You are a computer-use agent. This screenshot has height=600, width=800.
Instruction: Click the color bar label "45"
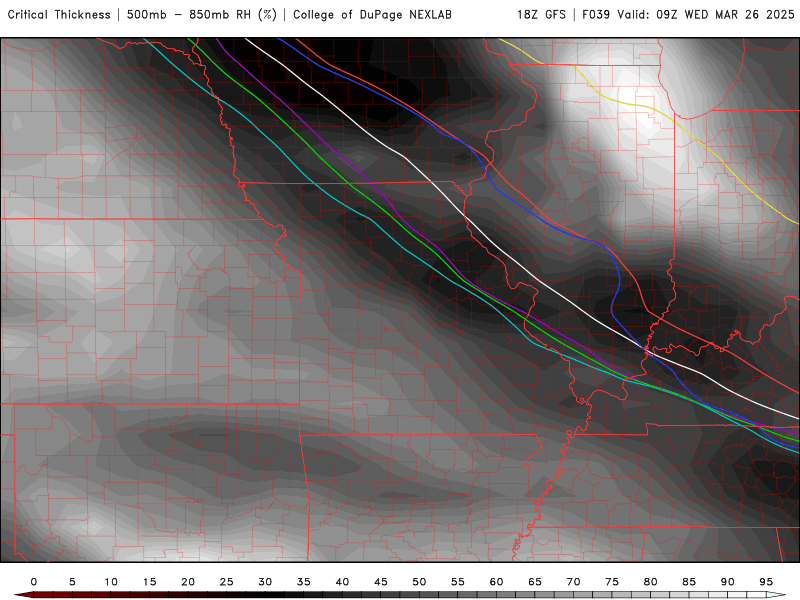381,582
